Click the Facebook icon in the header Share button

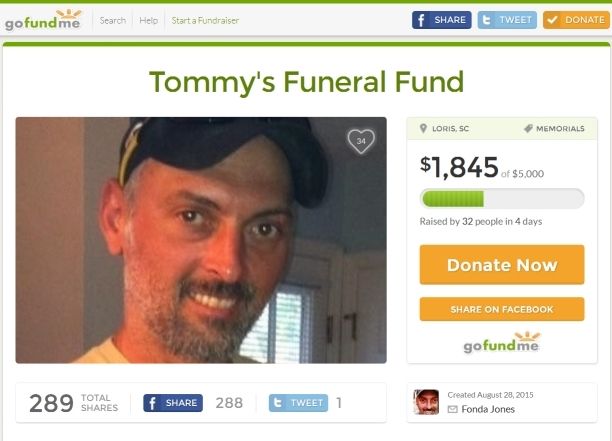pos(421,20)
